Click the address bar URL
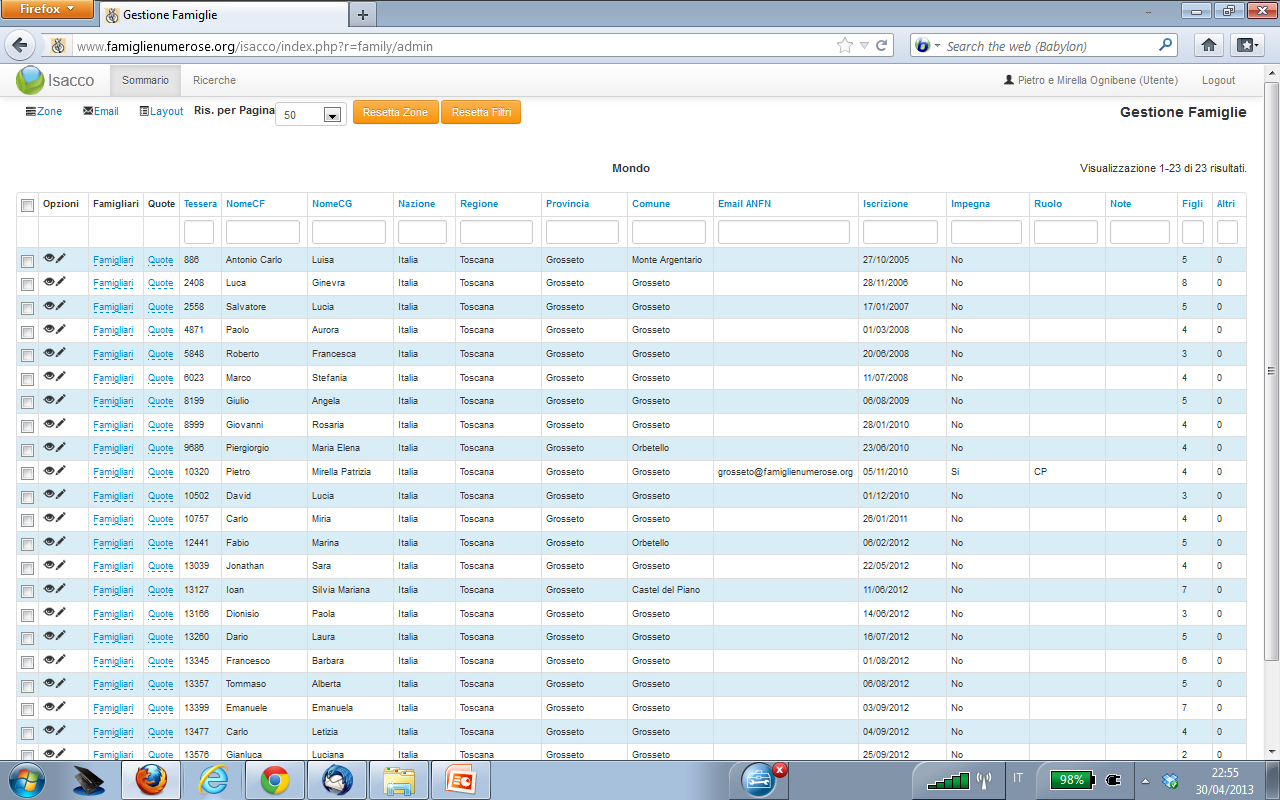Image resolution: width=1280 pixels, height=800 pixels. click(x=255, y=46)
